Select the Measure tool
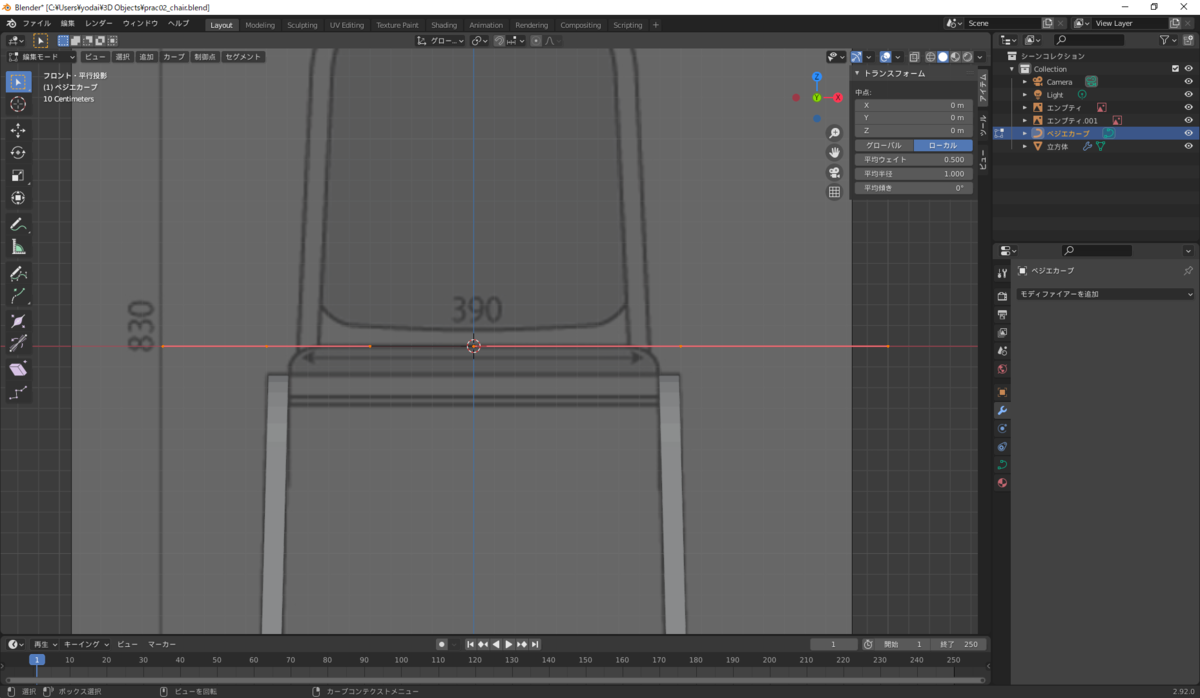 pos(18,247)
